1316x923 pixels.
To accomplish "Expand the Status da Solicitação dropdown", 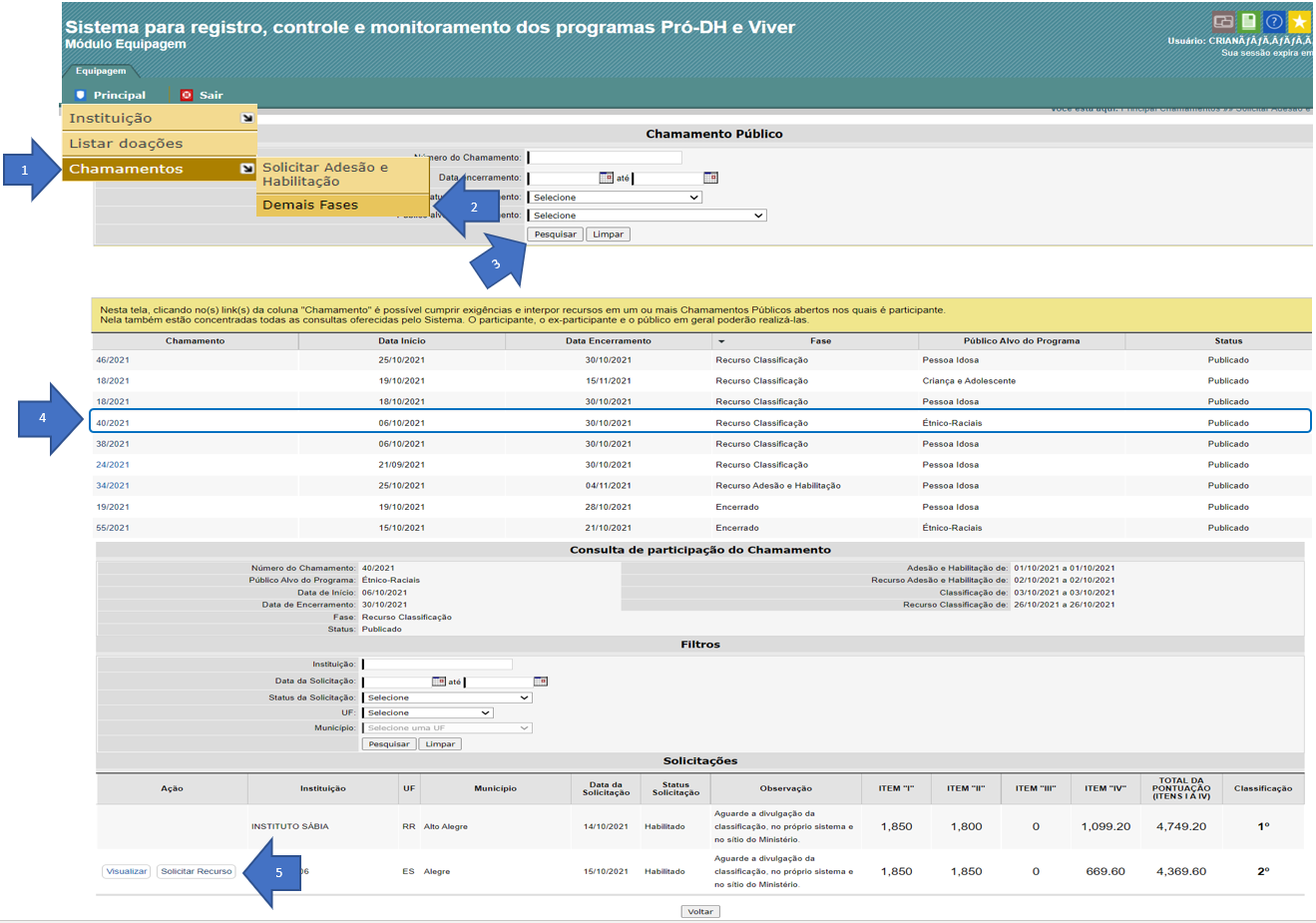I will tap(447, 697).
